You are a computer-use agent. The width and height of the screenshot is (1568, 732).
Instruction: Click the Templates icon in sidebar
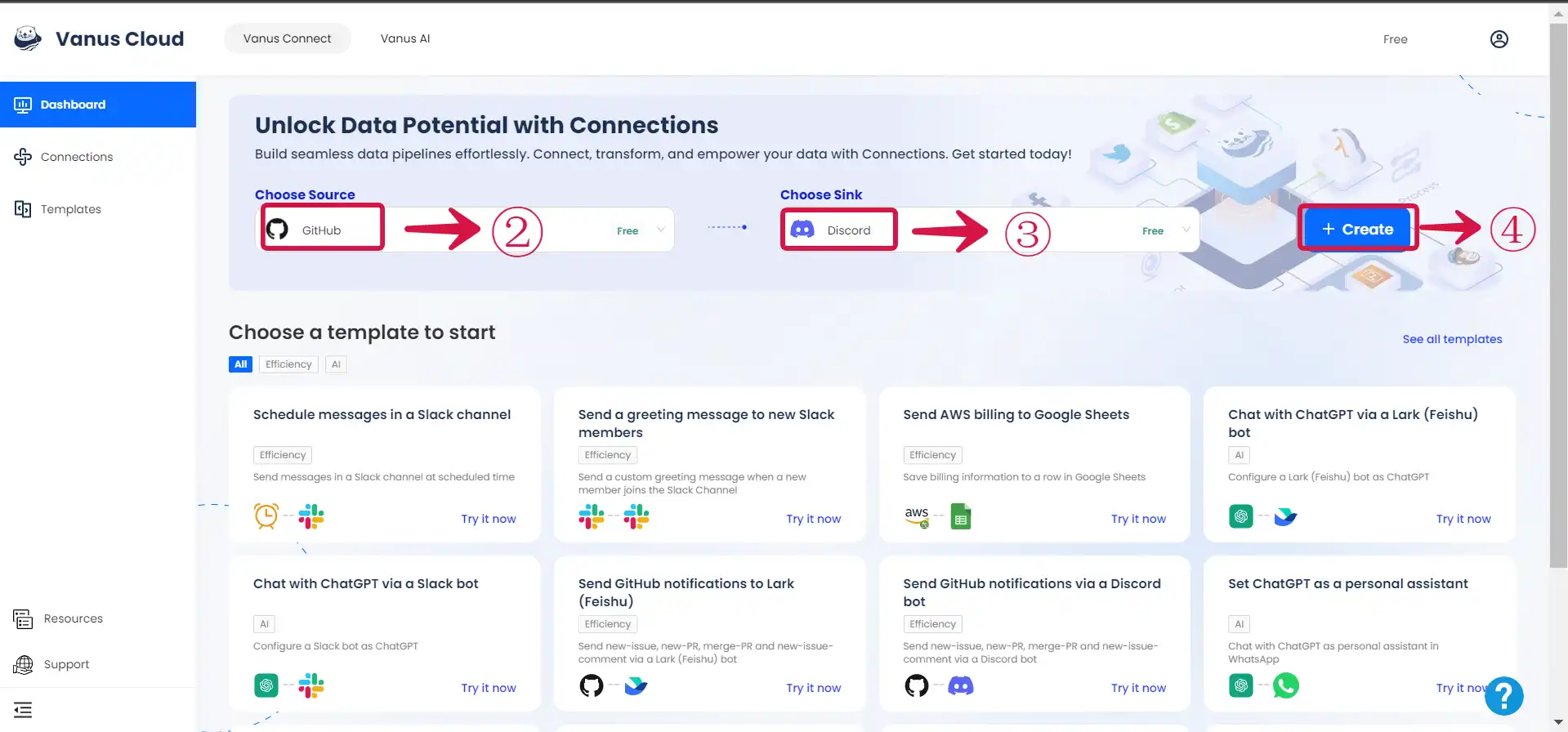point(23,209)
